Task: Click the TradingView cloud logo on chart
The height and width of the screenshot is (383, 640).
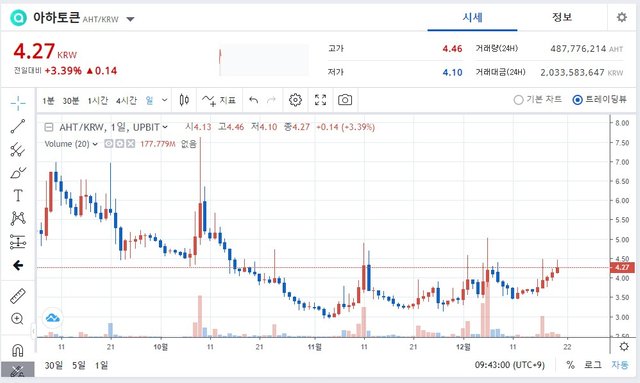Action: (53, 318)
